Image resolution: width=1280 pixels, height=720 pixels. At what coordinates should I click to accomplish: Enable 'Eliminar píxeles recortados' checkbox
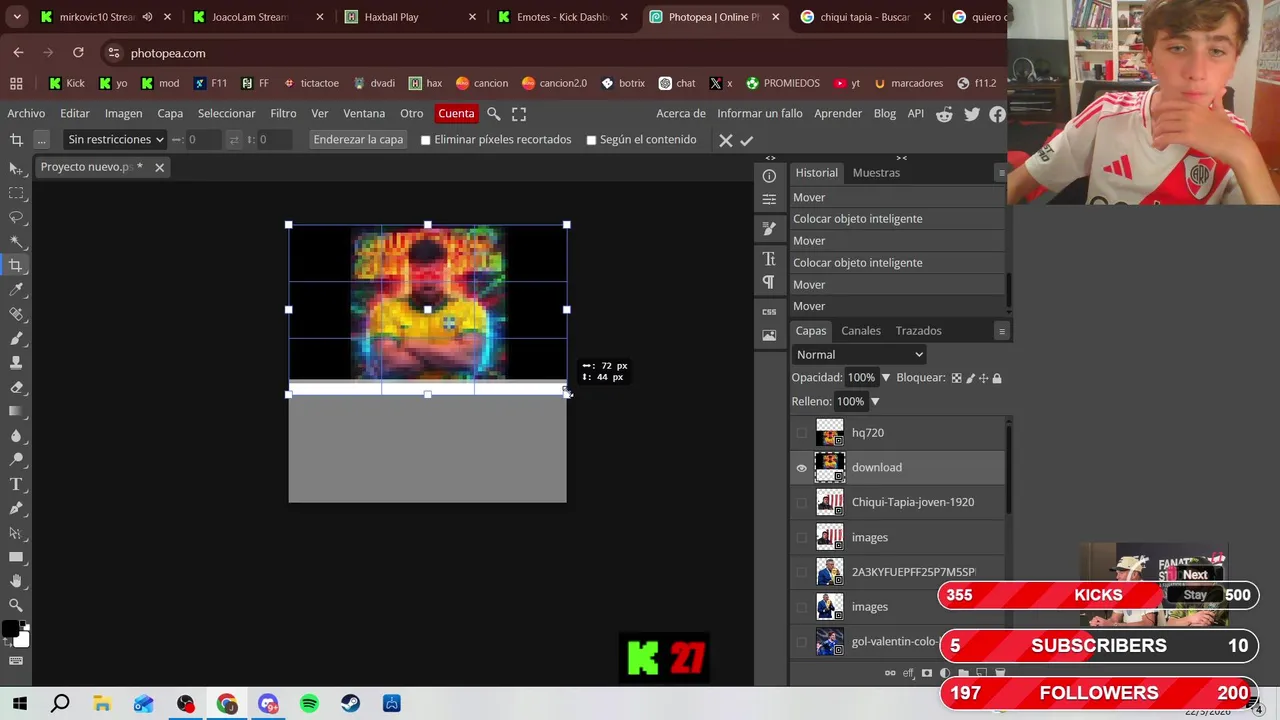[425, 140]
